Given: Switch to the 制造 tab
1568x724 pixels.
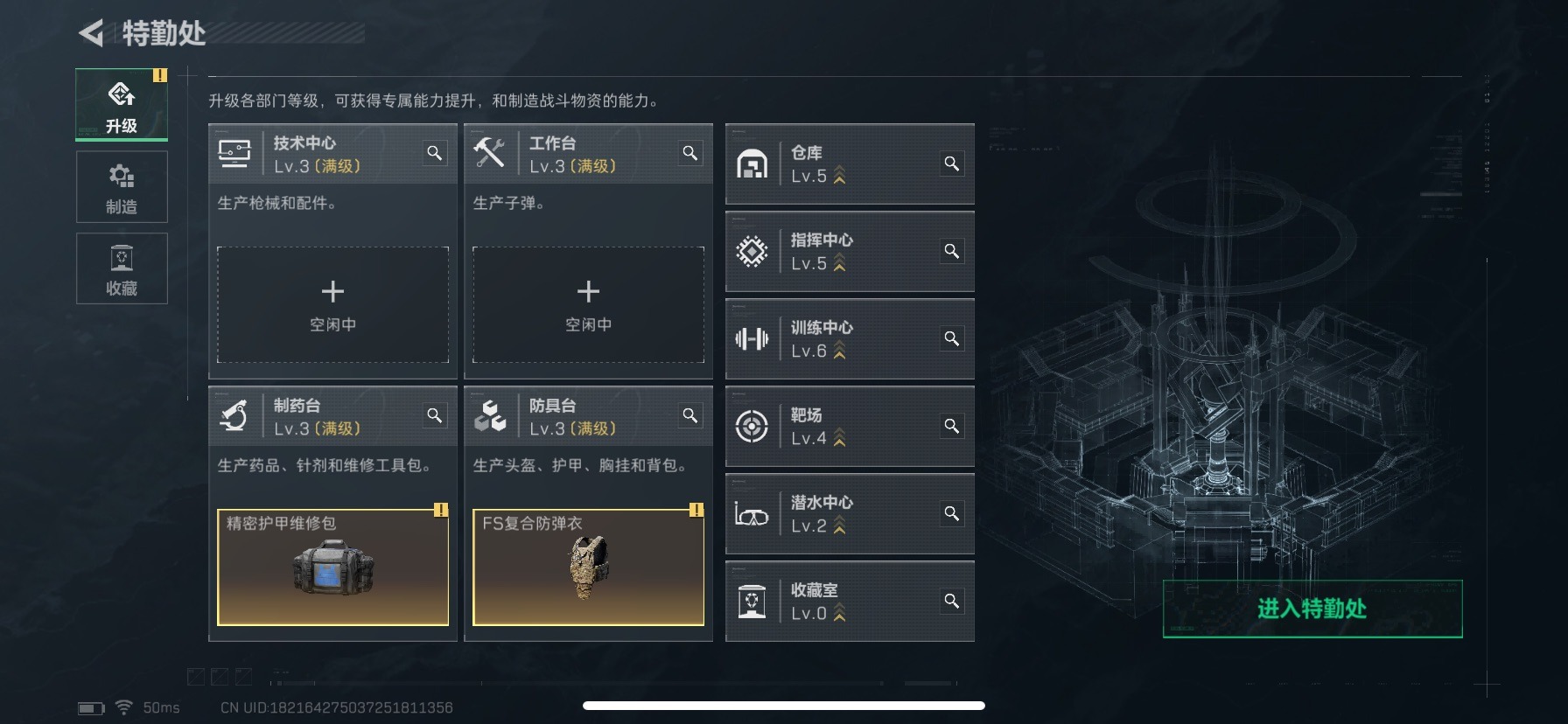Looking at the screenshot, I should (x=122, y=186).
